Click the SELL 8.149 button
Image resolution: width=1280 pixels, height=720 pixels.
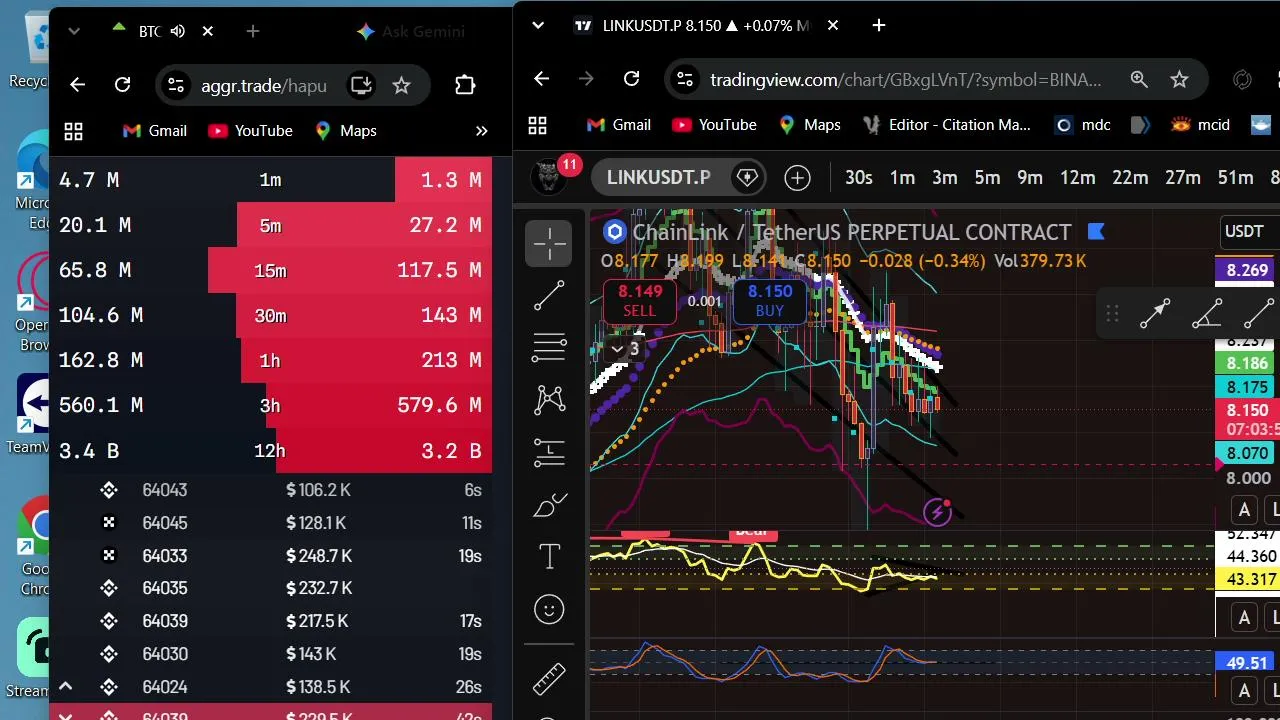click(640, 301)
